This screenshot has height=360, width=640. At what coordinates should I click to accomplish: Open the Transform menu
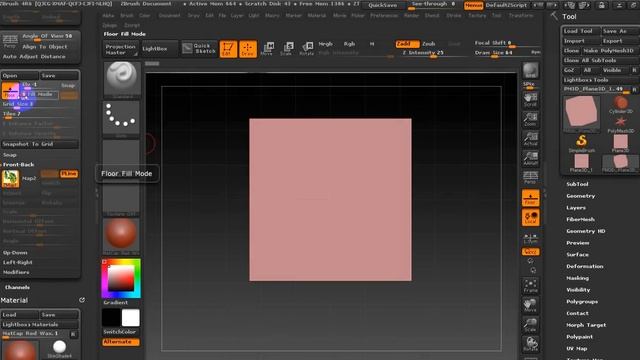pos(521,16)
